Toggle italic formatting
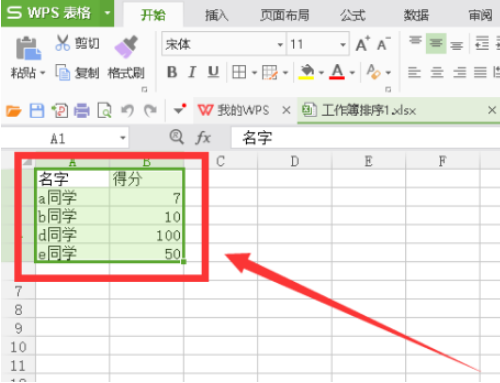Image resolution: width=500 pixels, height=383 pixels. 192,72
